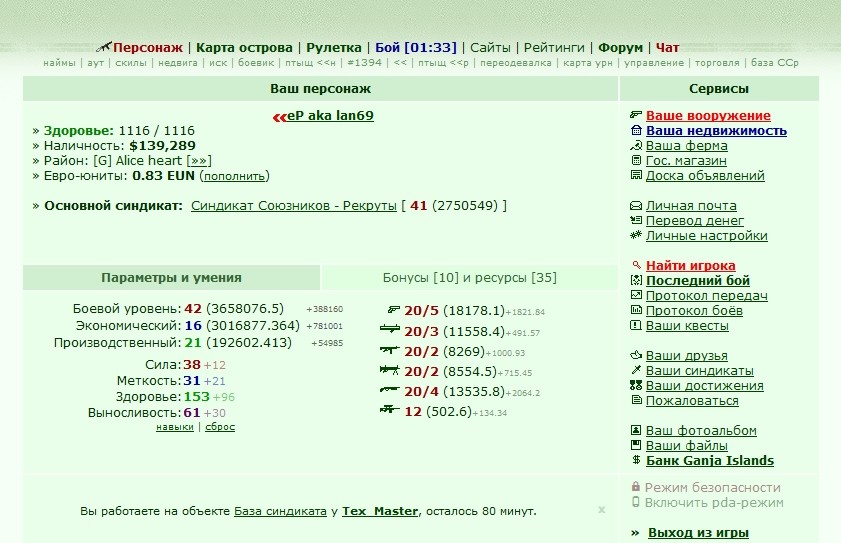The width and height of the screenshot is (841, 543).
Task: Click the weapon skill icon with 20/2 (8269)
Action: [x=390, y=350]
